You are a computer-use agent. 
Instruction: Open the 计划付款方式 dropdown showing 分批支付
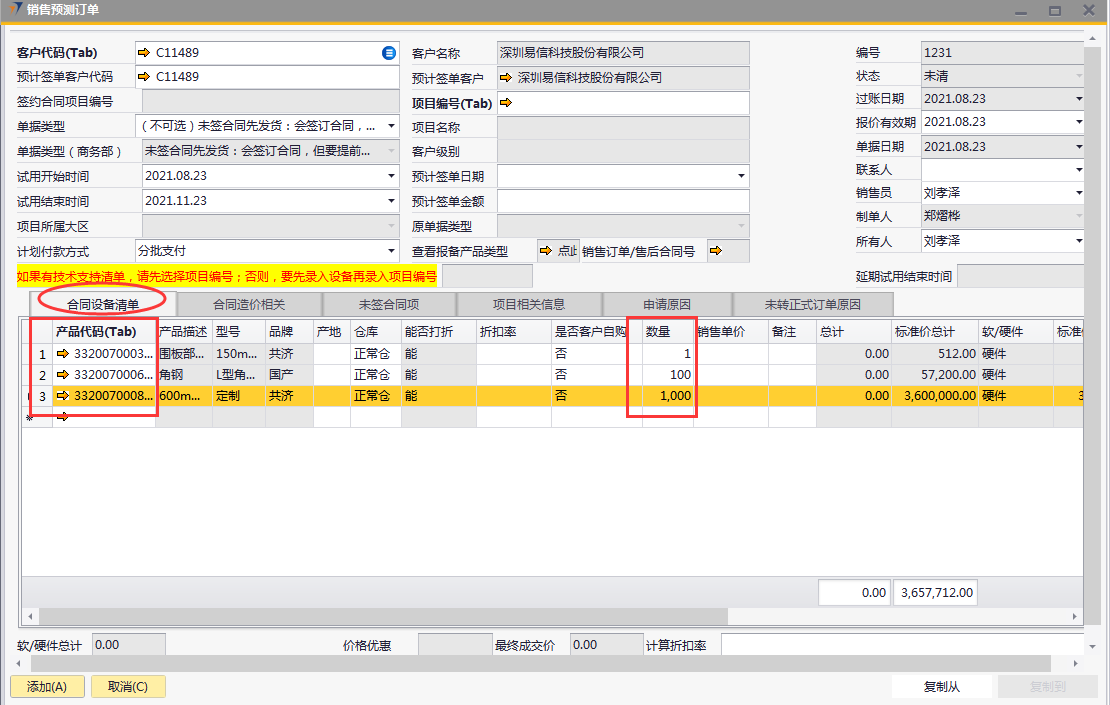(x=390, y=251)
